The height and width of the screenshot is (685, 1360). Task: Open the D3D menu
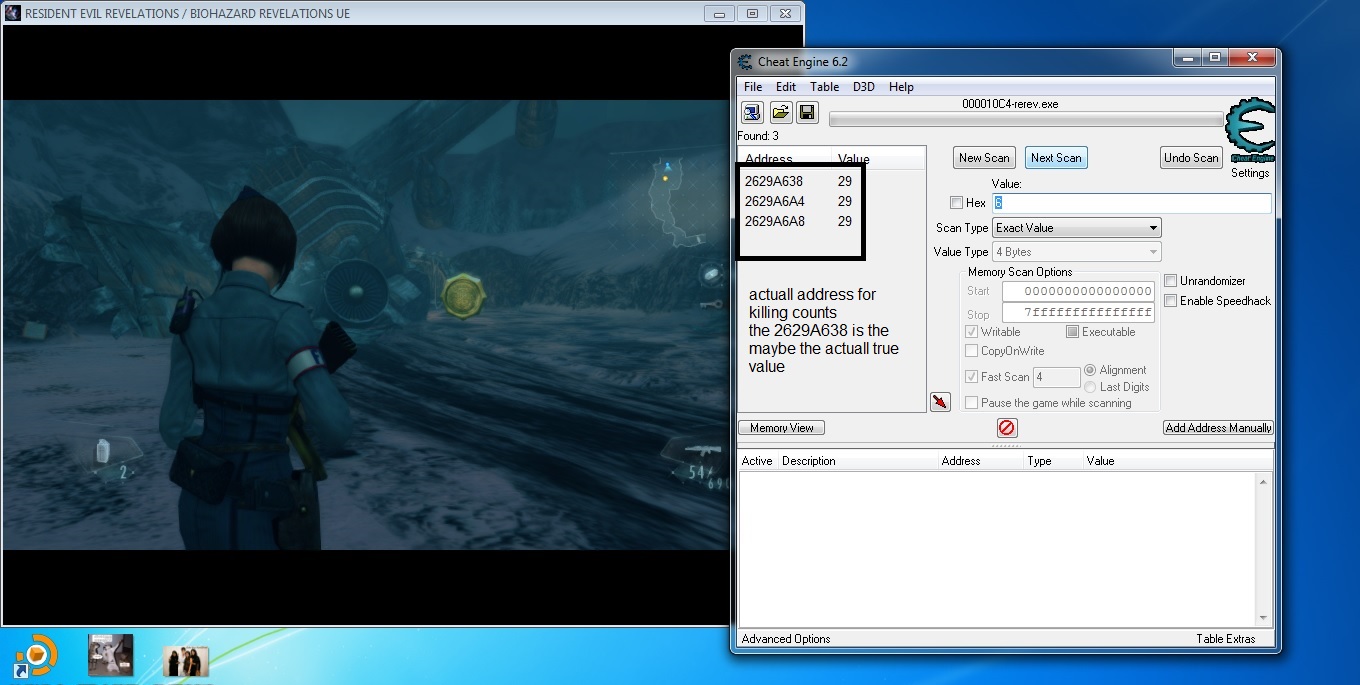863,87
